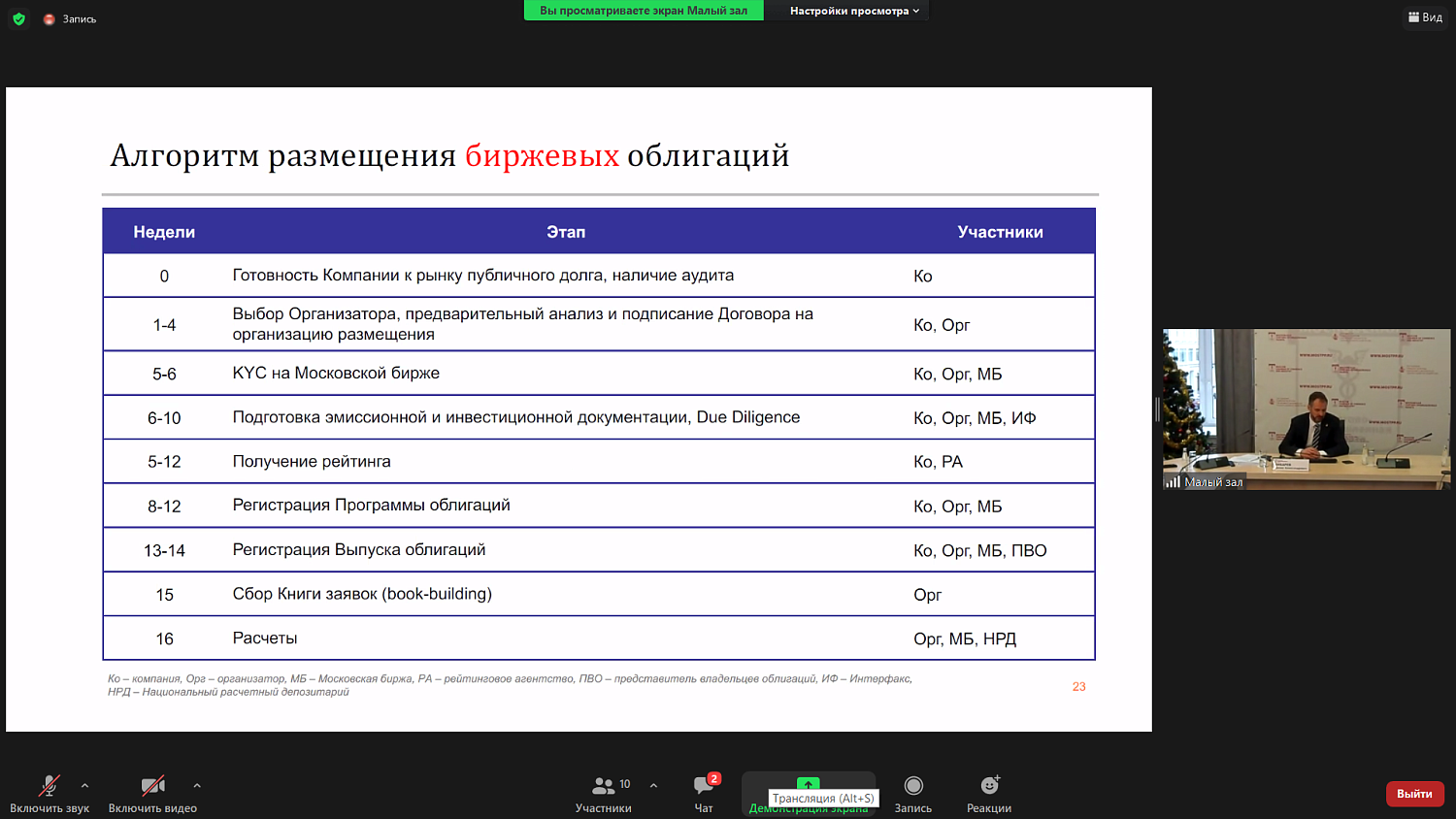The image size is (1456, 819).
Task: Click the 'Расчеты' stage text
Action: (265, 638)
